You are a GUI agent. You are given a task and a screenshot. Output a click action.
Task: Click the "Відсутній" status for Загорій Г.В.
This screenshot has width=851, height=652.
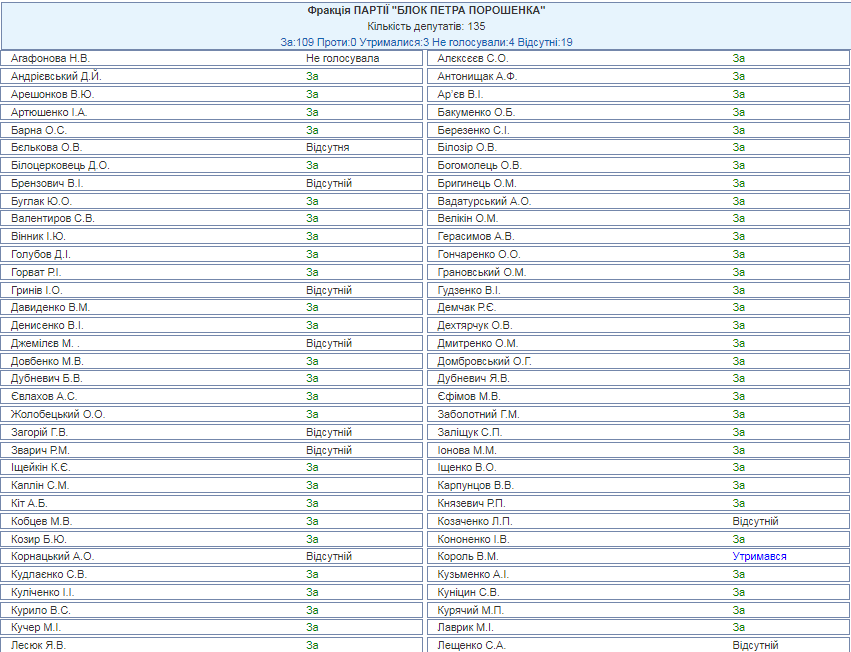pos(329,432)
